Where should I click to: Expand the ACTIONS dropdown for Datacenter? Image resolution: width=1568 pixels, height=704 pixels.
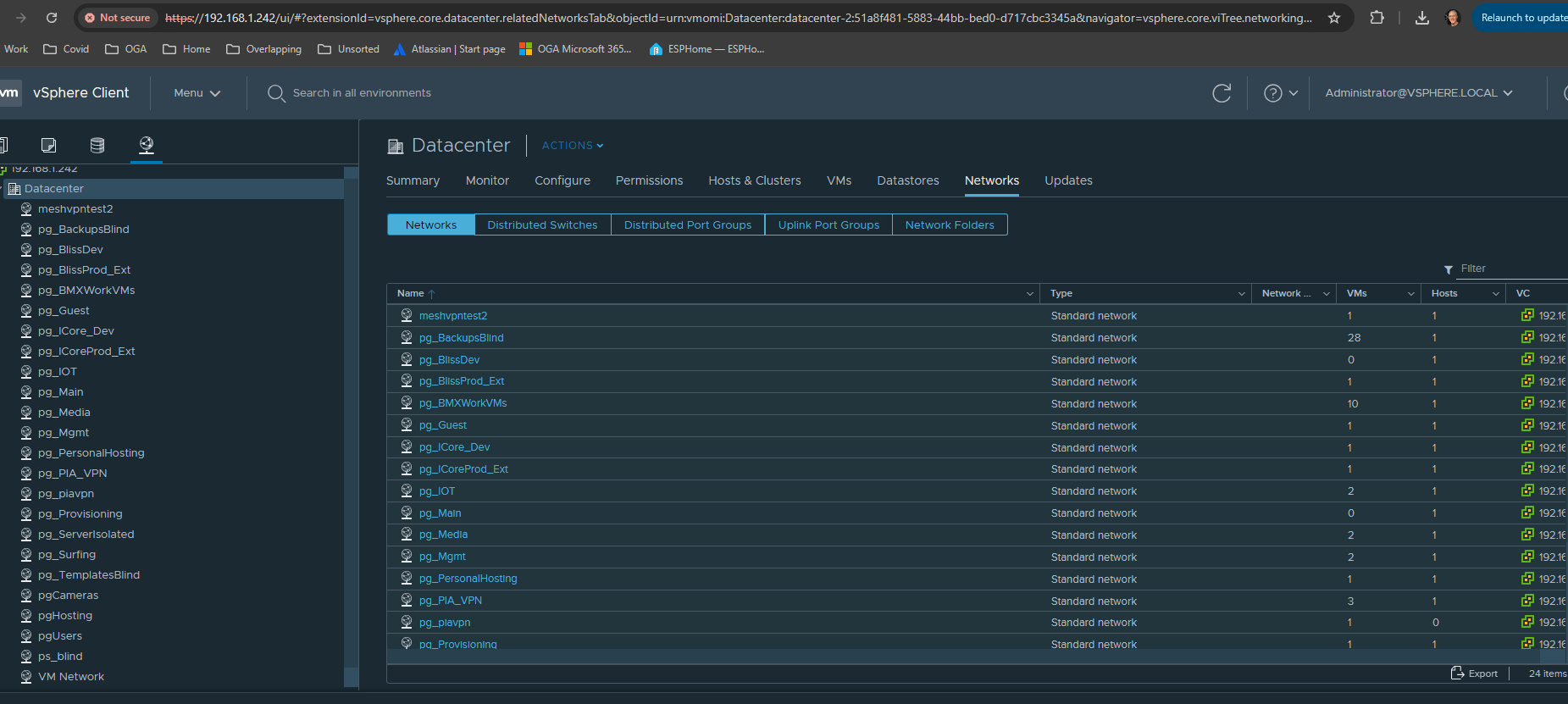coord(573,146)
